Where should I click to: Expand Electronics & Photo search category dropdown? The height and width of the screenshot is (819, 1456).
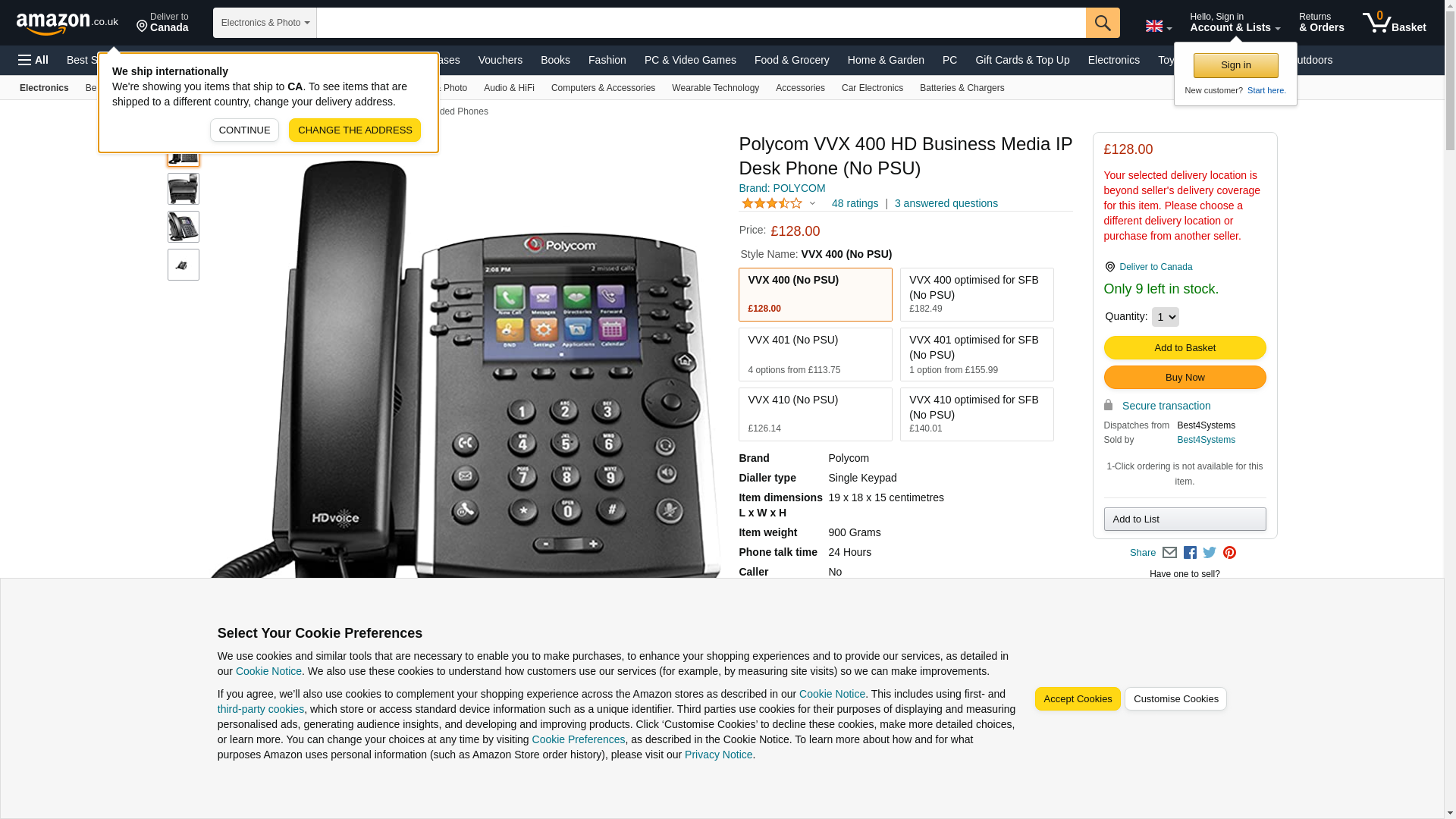click(265, 23)
